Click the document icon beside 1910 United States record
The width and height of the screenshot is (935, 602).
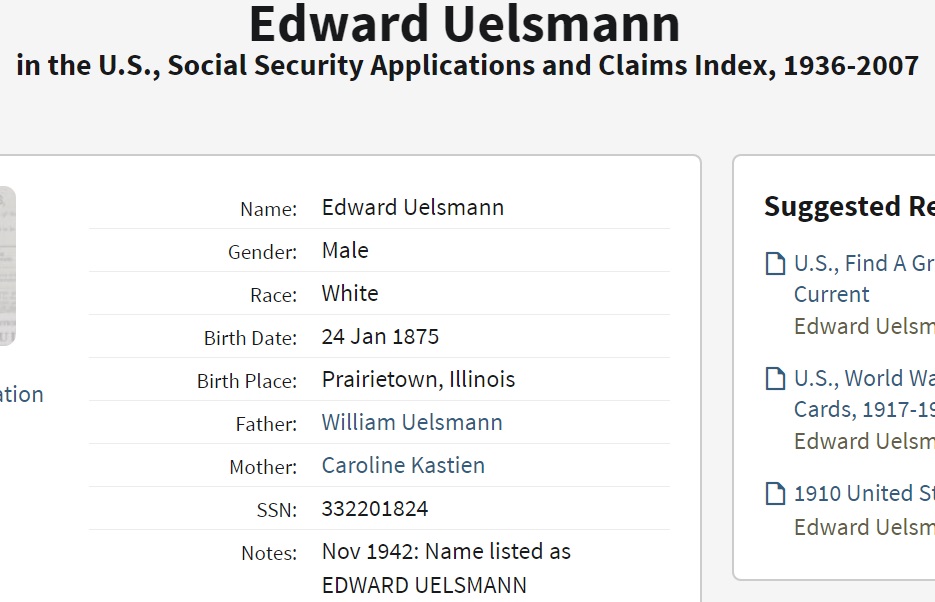click(775, 494)
